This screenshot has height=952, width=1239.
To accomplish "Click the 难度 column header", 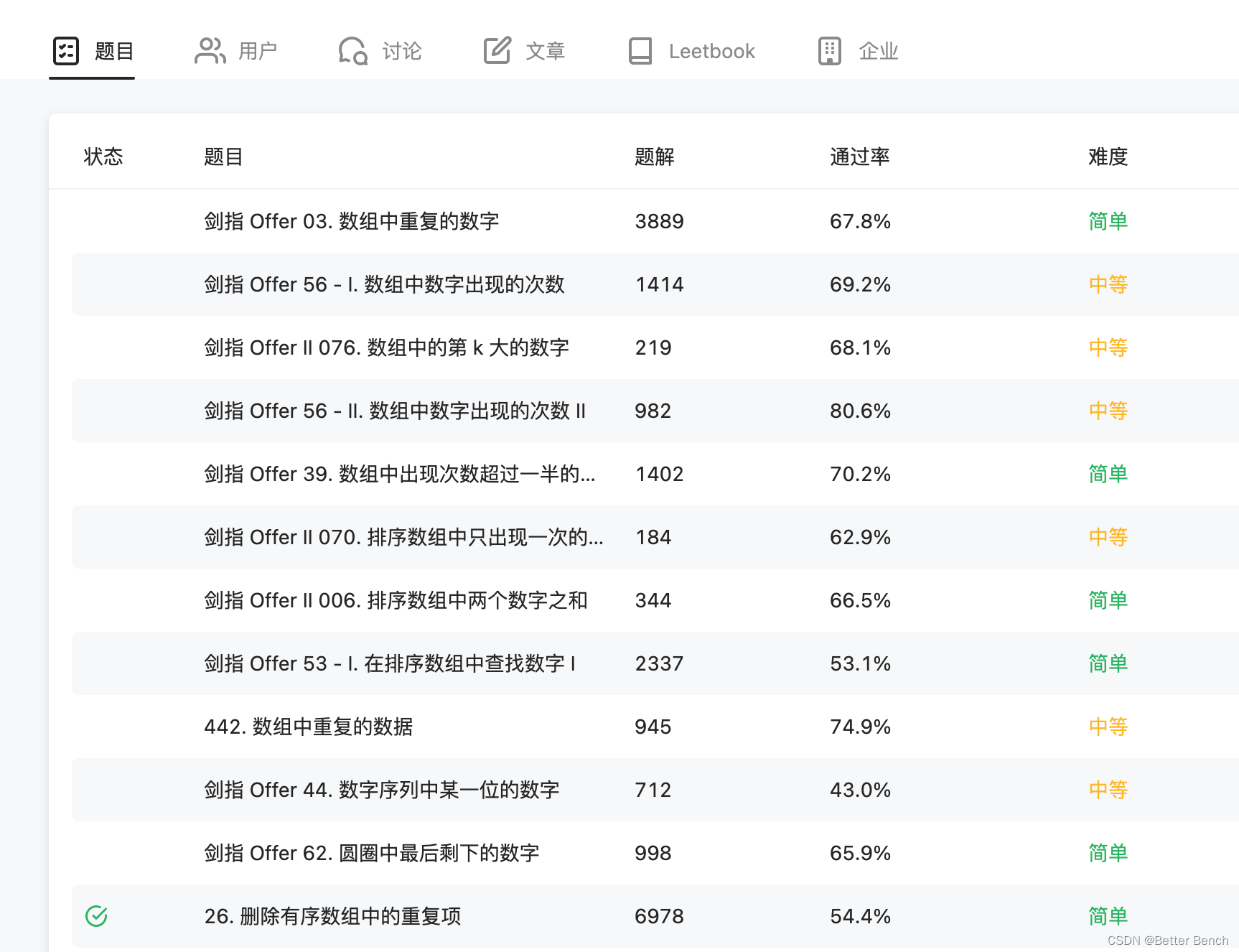I will click(1108, 157).
